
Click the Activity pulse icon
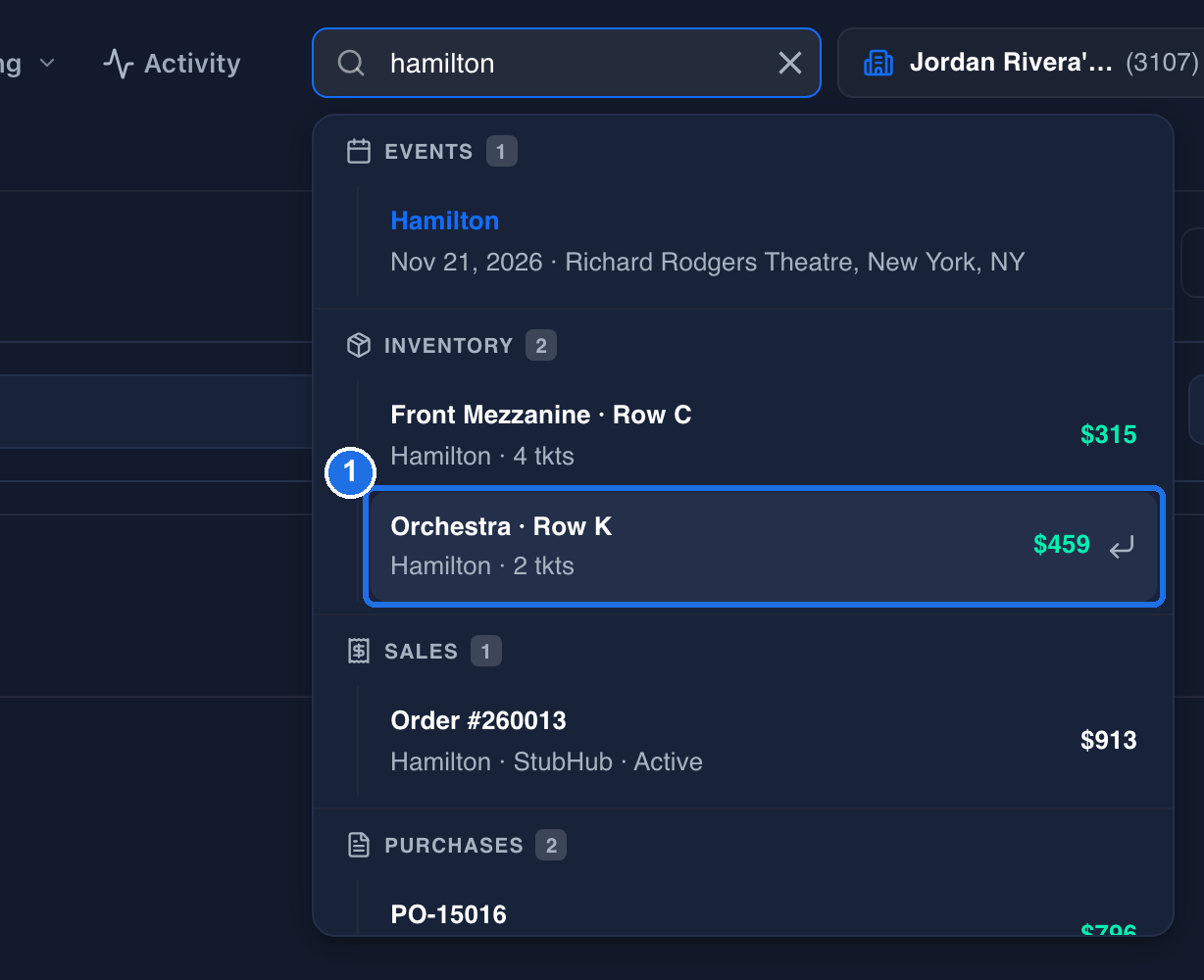[x=119, y=64]
